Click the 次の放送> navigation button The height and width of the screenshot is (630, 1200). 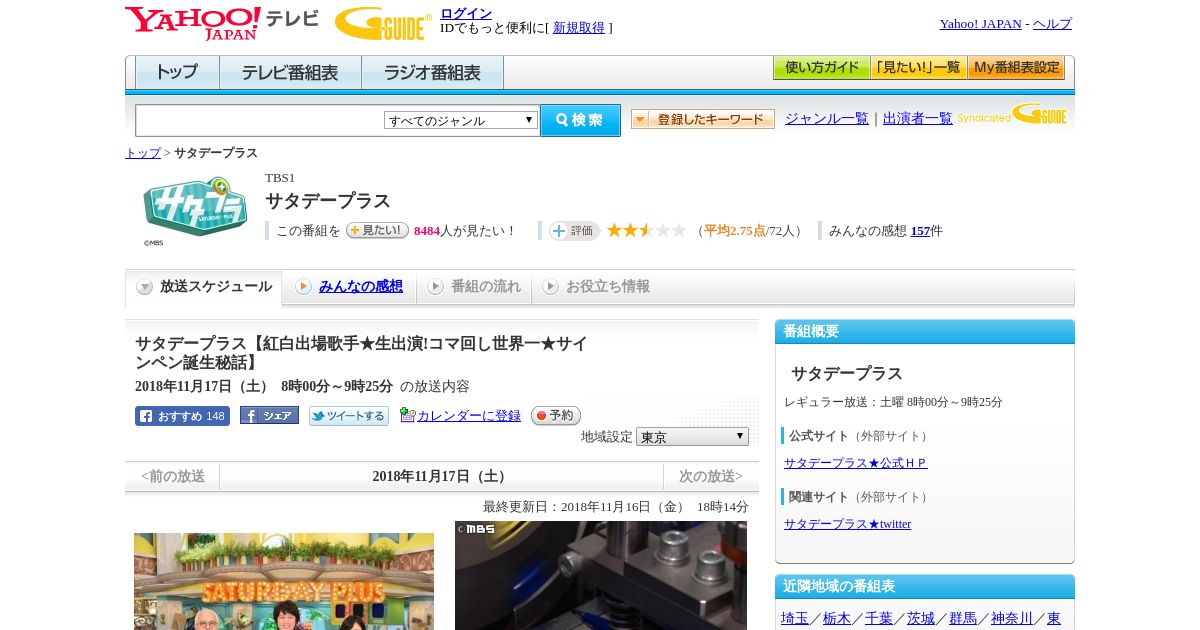pyautogui.click(x=711, y=477)
